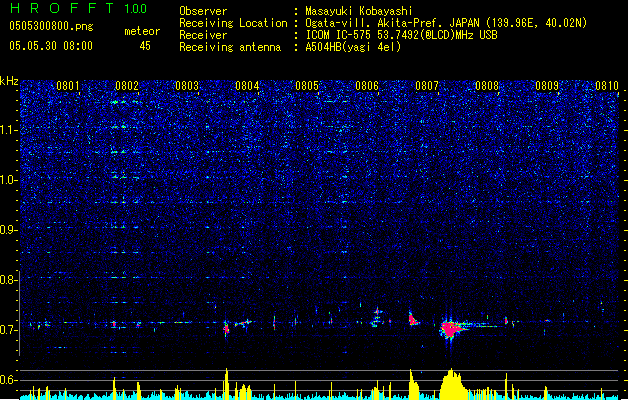Click the Observer label
Screen dimensions: 629x400
coord(203,11)
